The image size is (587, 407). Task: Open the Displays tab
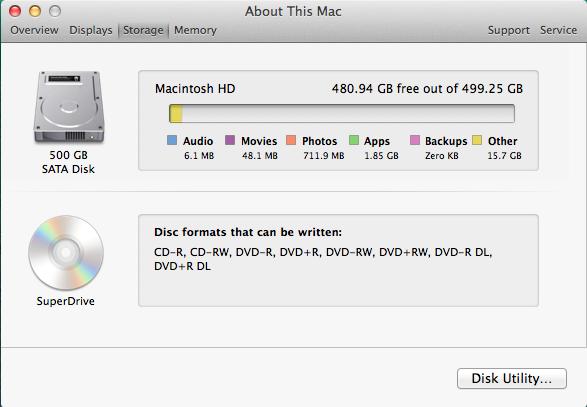(x=91, y=30)
